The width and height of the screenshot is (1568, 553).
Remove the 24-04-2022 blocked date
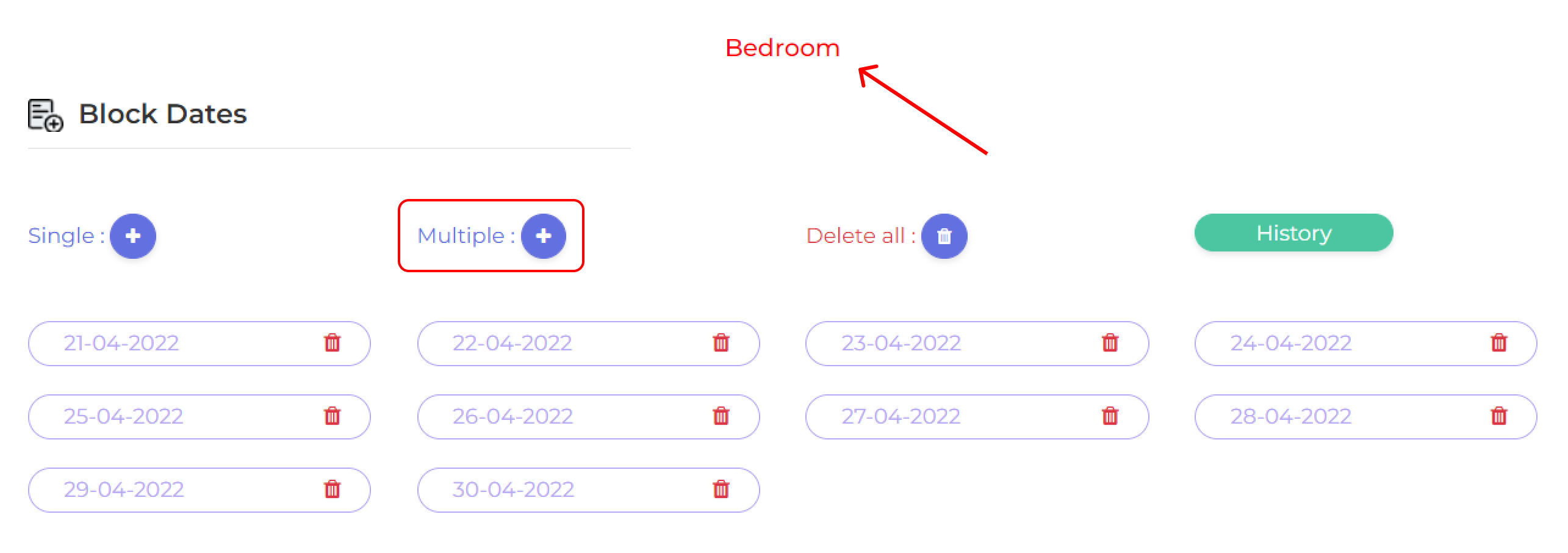1498,343
